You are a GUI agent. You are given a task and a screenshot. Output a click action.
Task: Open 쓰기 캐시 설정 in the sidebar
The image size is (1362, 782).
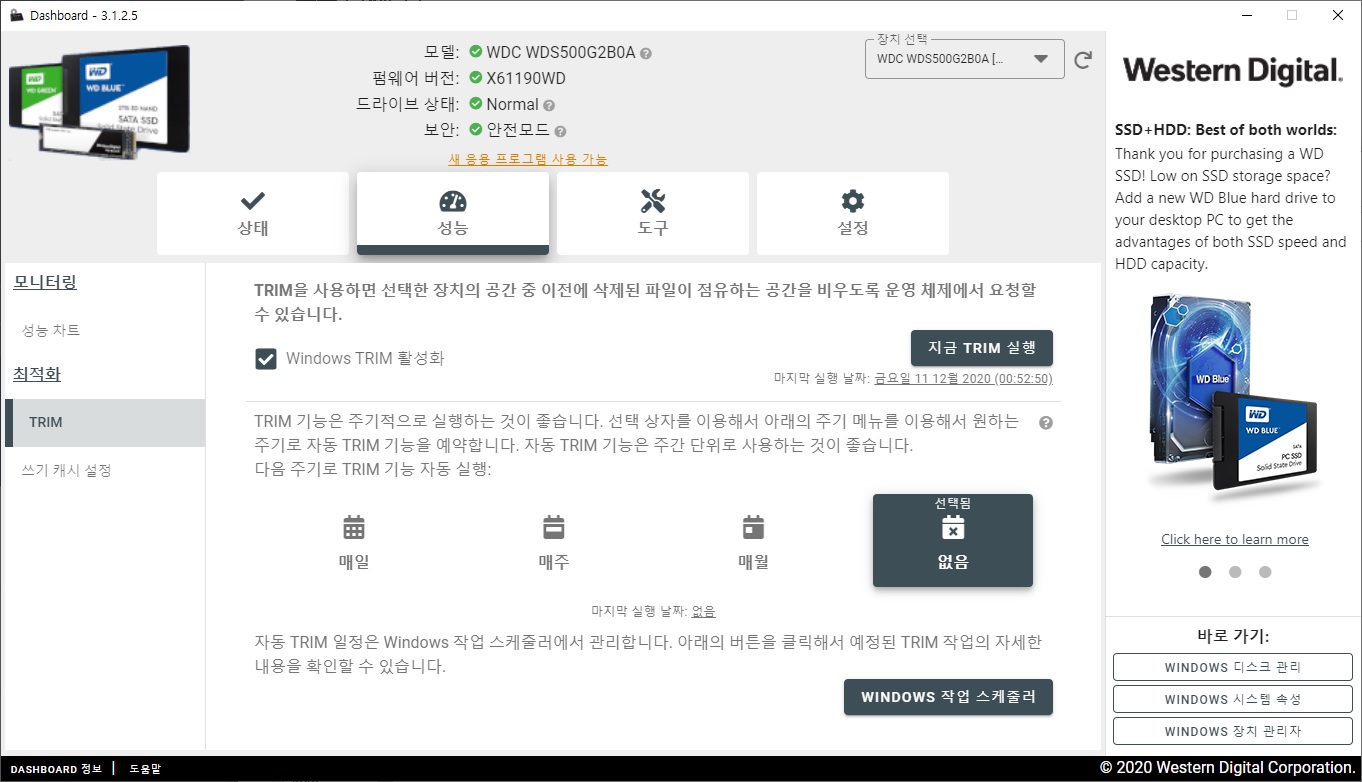tap(66, 470)
